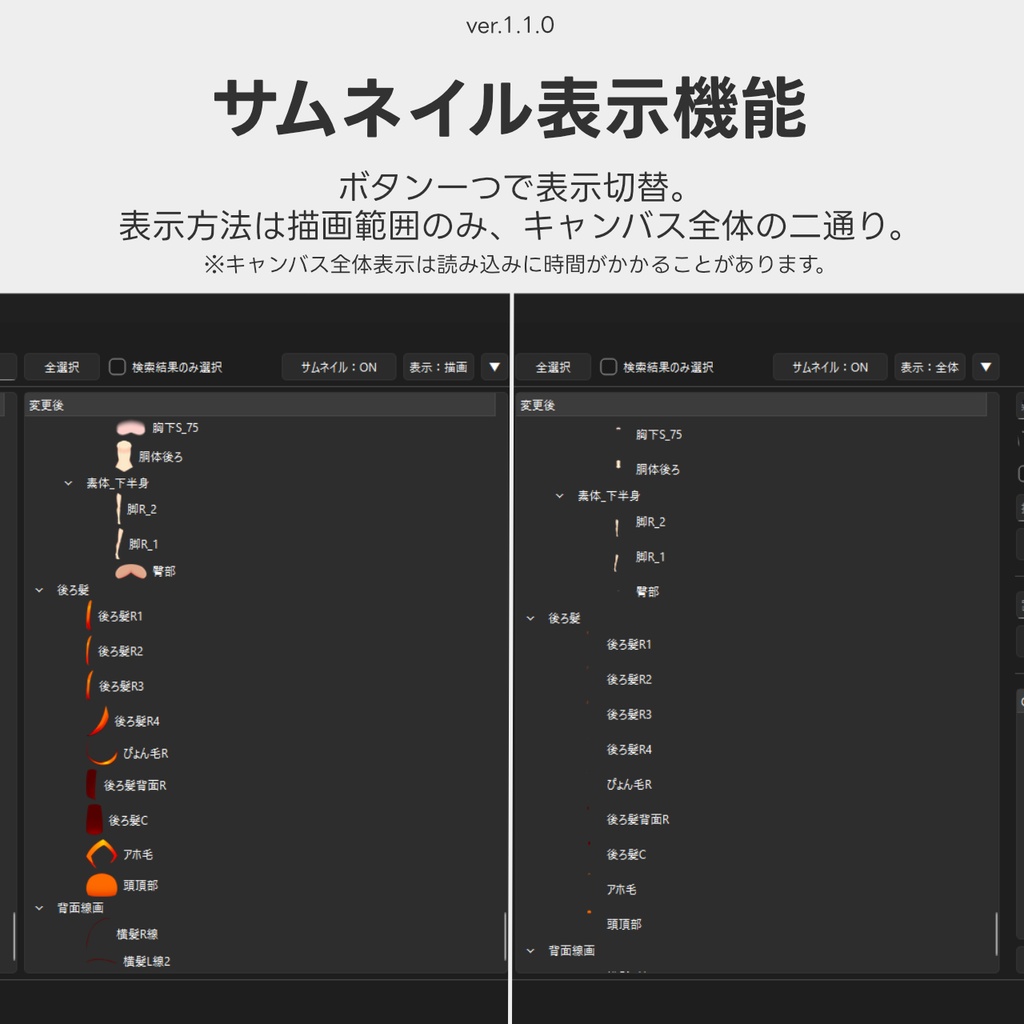Toggle サムネイル：ON button in left panel
Viewport: 1024px width, 1024px height.
(339, 367)
